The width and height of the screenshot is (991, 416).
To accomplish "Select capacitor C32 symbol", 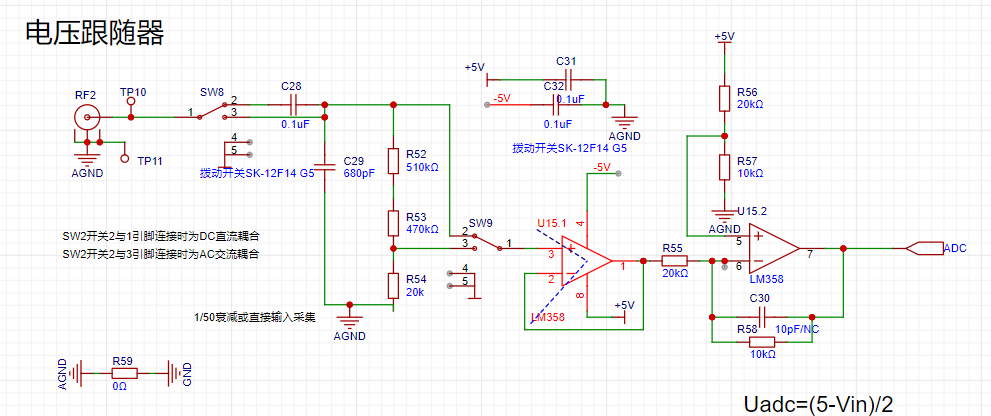I will coord(557,103).
